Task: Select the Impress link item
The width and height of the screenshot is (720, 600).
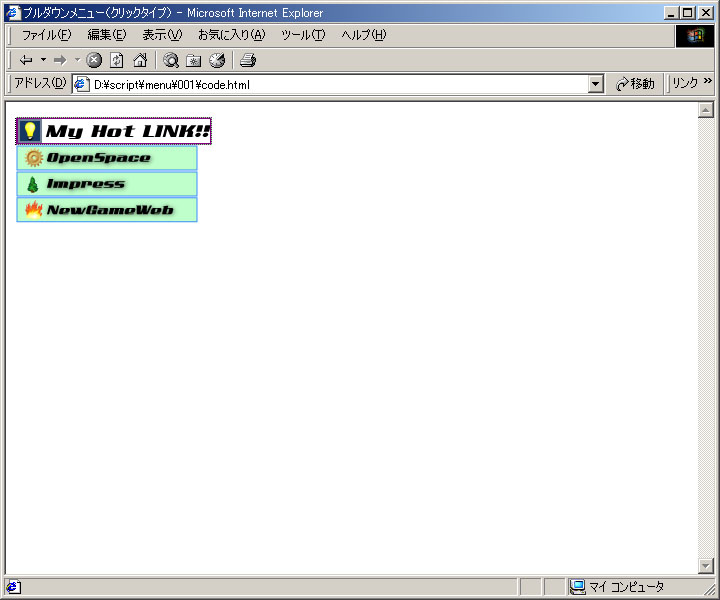Action: pyautogui.click(x=107, y=184)
